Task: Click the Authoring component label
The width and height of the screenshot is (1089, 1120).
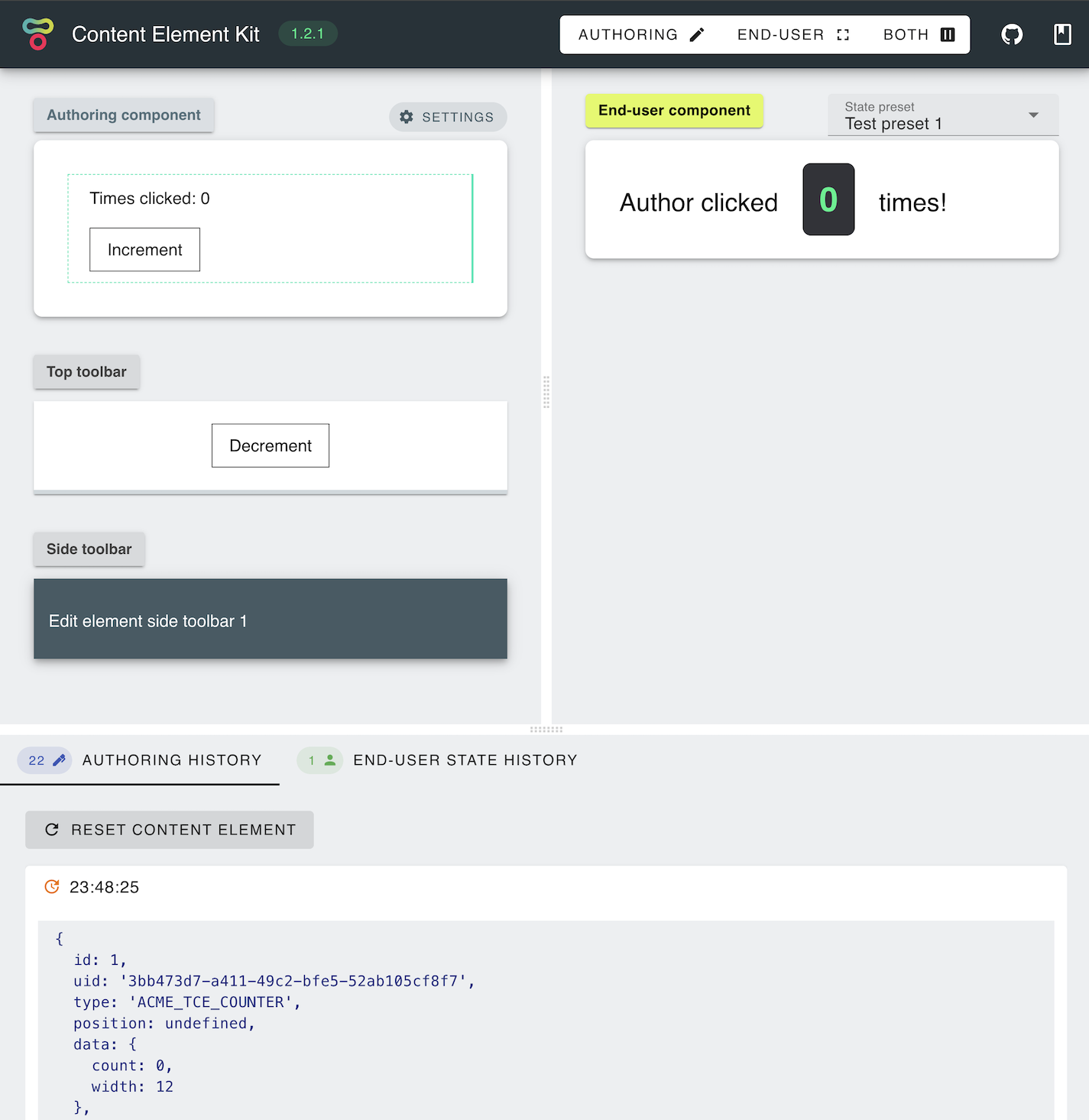Action: point(124,115)
